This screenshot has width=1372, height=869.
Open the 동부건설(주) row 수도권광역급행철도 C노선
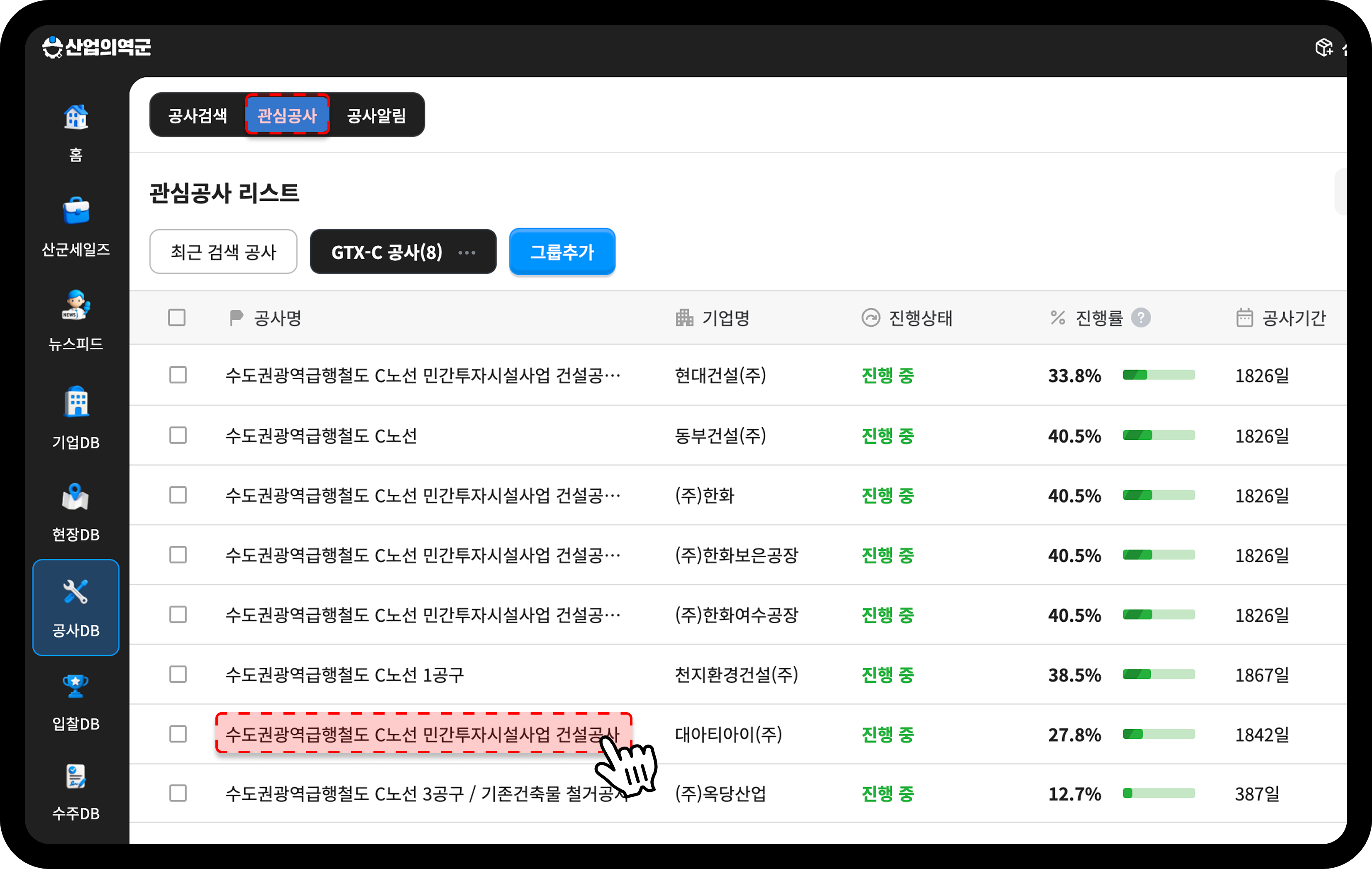321,436
